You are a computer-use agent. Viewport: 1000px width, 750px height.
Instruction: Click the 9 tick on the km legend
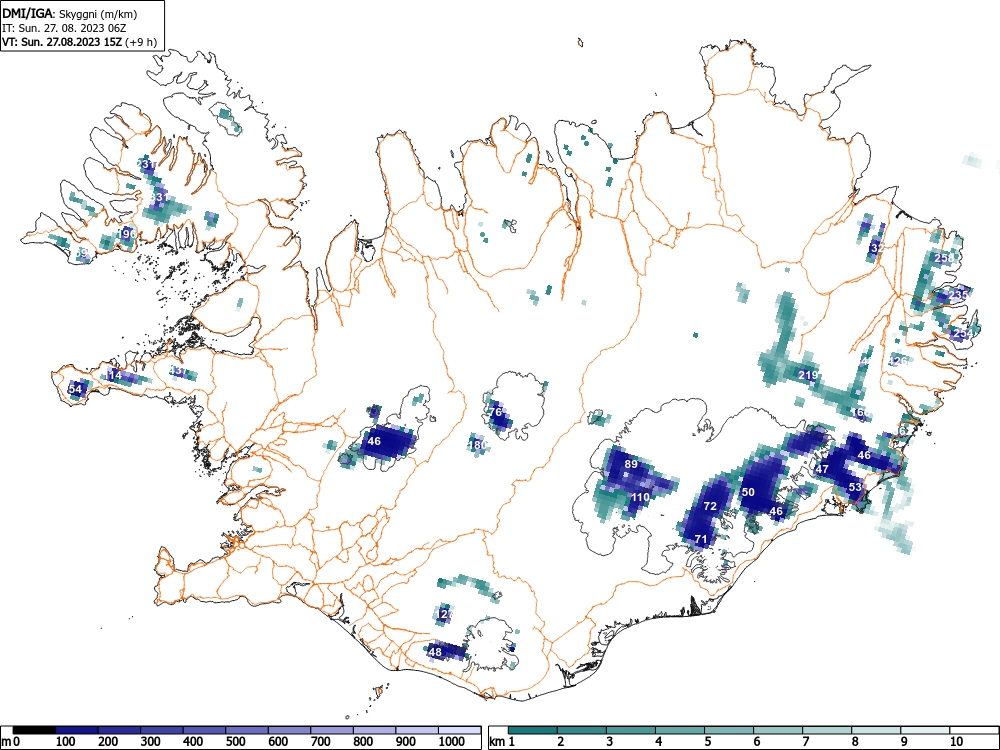pos(904,742)
